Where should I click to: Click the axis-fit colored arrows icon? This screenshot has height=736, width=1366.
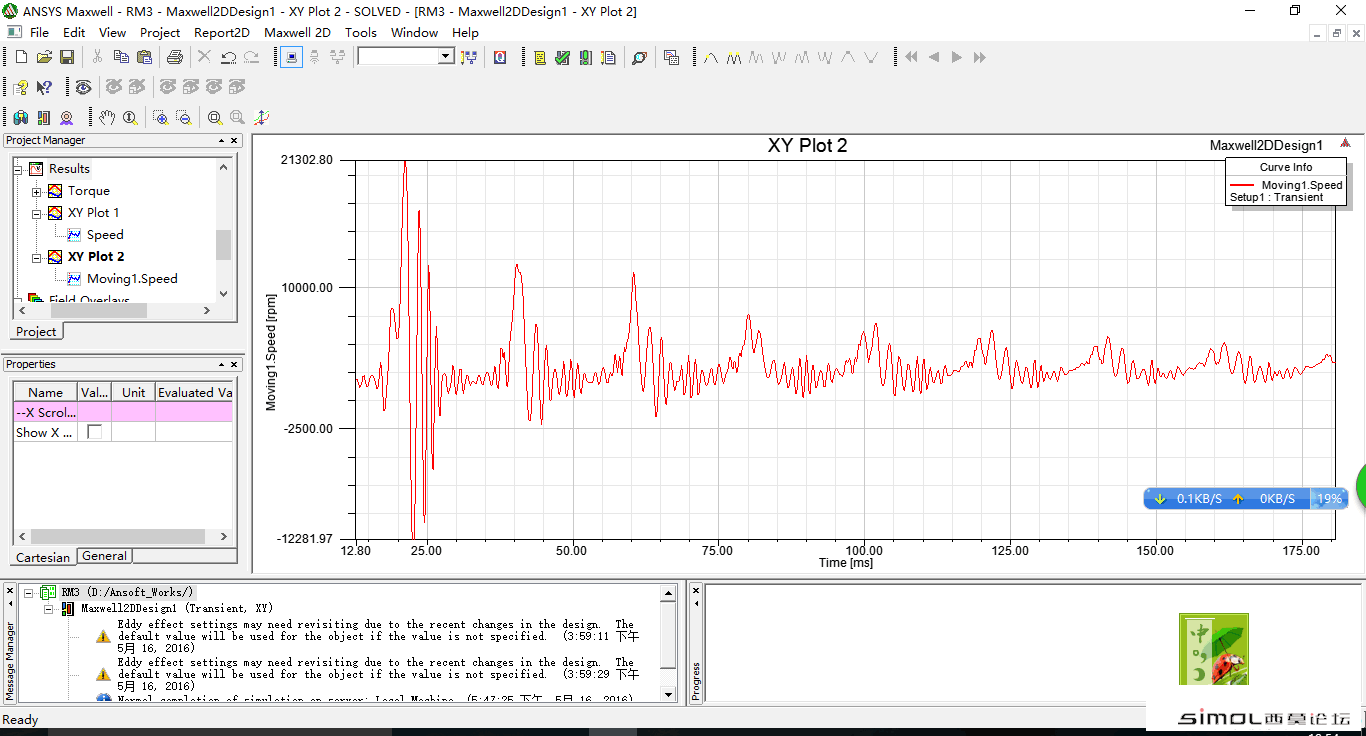tap(261, 117)
